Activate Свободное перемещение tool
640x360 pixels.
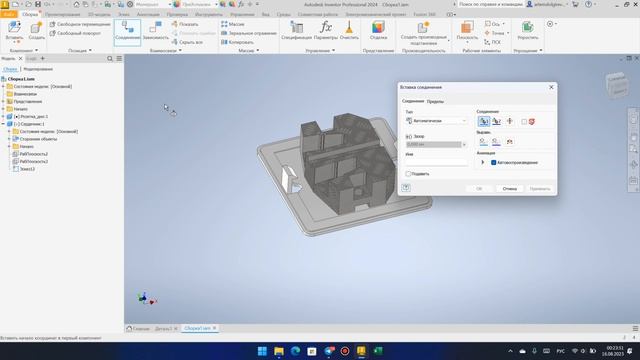pyautogui.click(x=80, y=24)
